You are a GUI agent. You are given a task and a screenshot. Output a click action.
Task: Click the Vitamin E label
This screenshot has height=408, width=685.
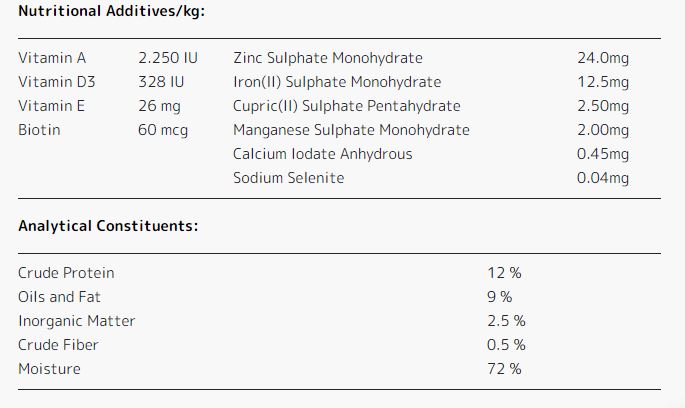point(51,106)
